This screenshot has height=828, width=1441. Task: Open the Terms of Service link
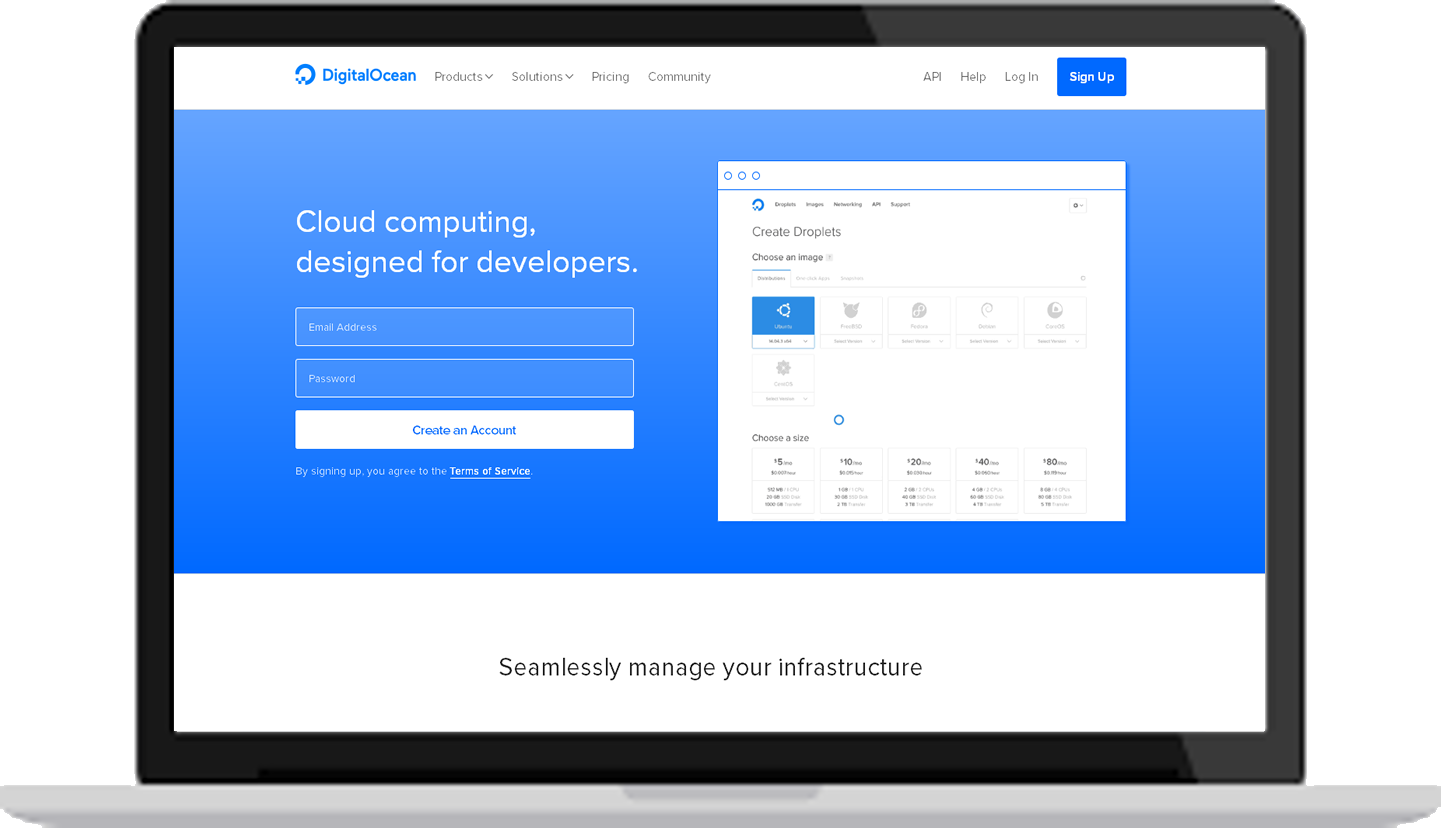pyautogui.click(x=490, y=471)
